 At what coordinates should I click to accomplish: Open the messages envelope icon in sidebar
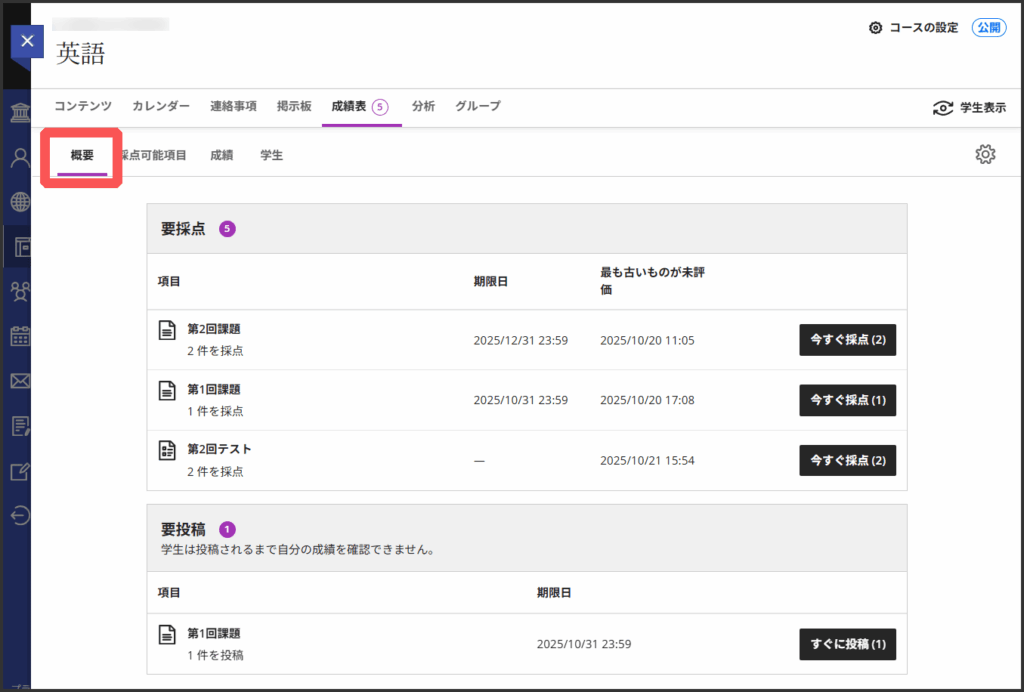20,381
